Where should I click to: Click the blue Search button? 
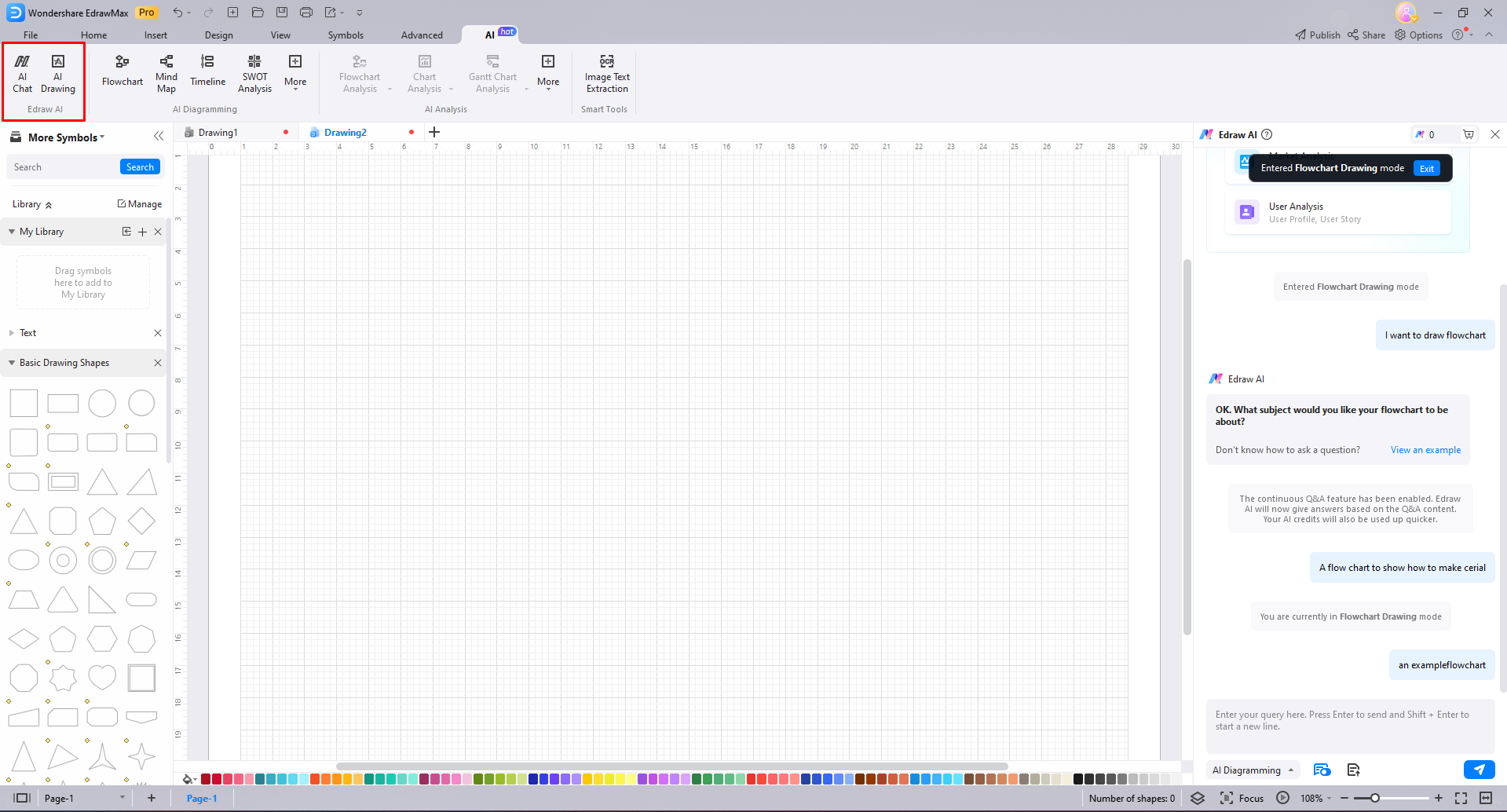coord(140,166)
